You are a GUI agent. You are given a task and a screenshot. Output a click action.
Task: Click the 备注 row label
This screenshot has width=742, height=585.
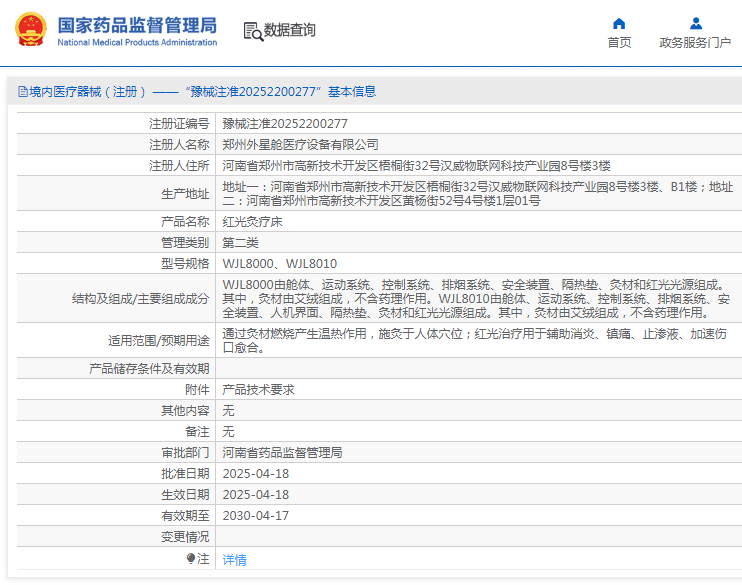click(197, 432)
